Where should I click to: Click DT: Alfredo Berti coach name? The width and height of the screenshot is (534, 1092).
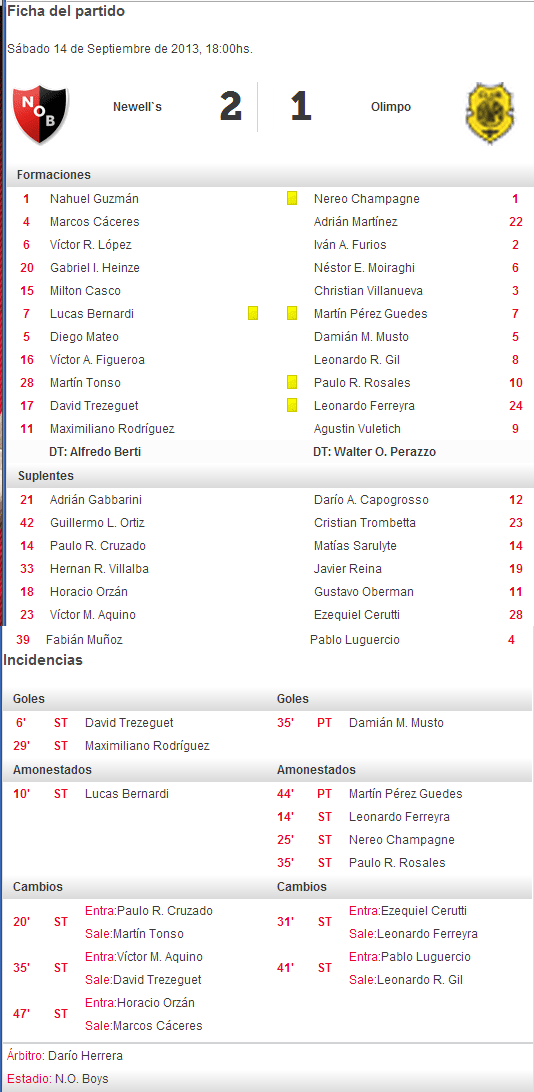95,452
